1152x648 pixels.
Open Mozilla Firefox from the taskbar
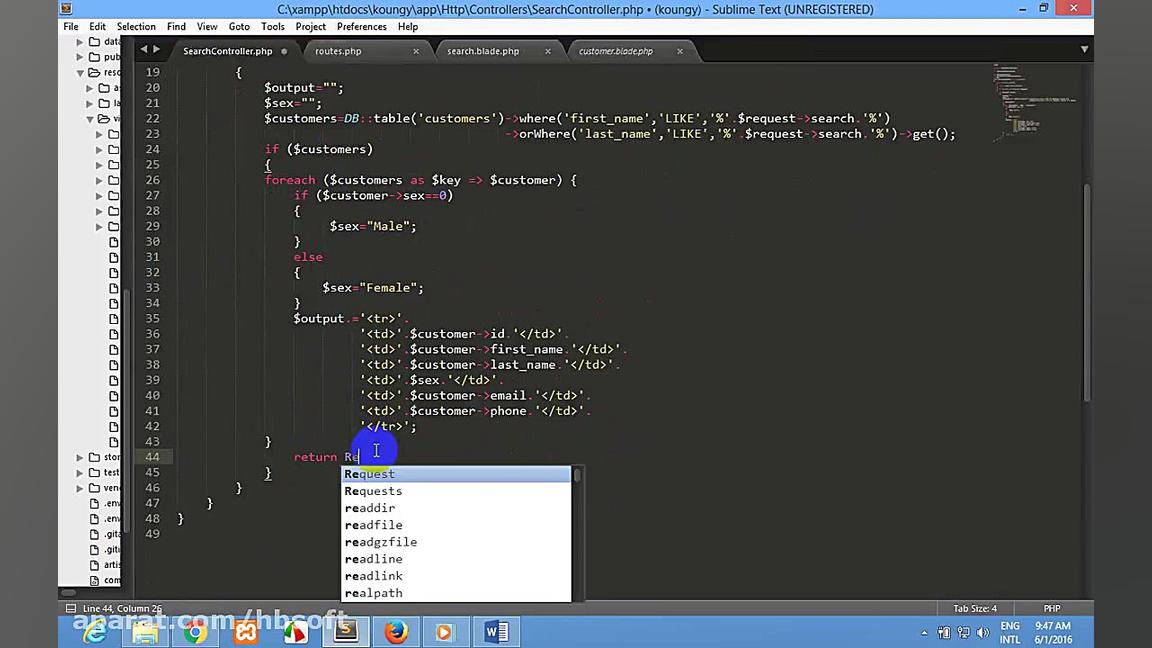pyautogui.click(x=395, y=631)
